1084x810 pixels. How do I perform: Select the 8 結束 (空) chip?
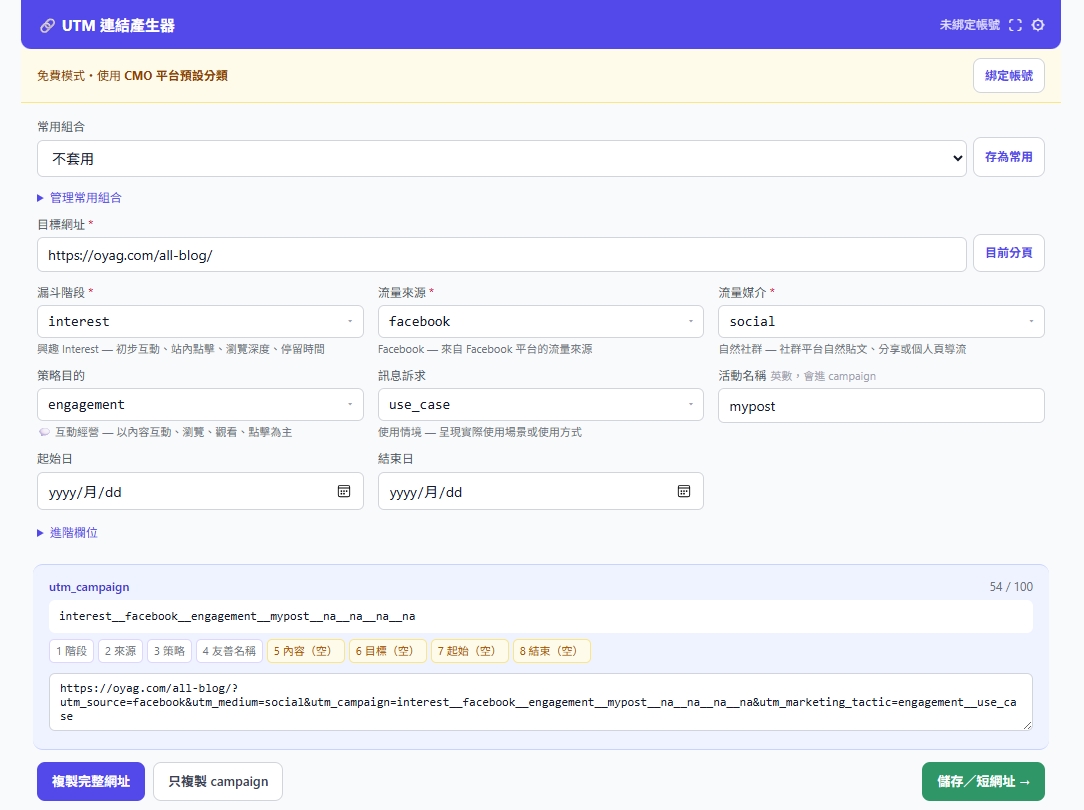point(552,651)
